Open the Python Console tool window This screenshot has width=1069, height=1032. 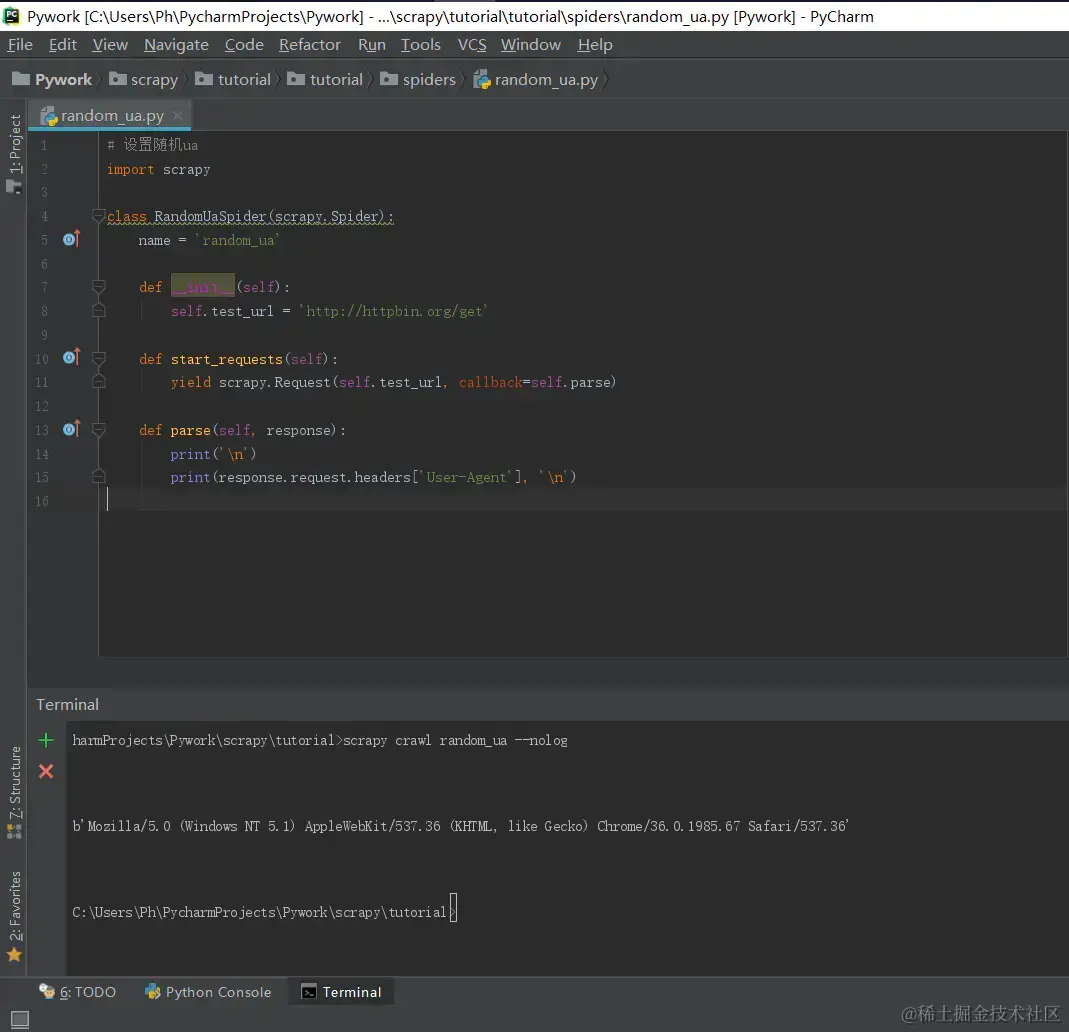tap(208, 992)
